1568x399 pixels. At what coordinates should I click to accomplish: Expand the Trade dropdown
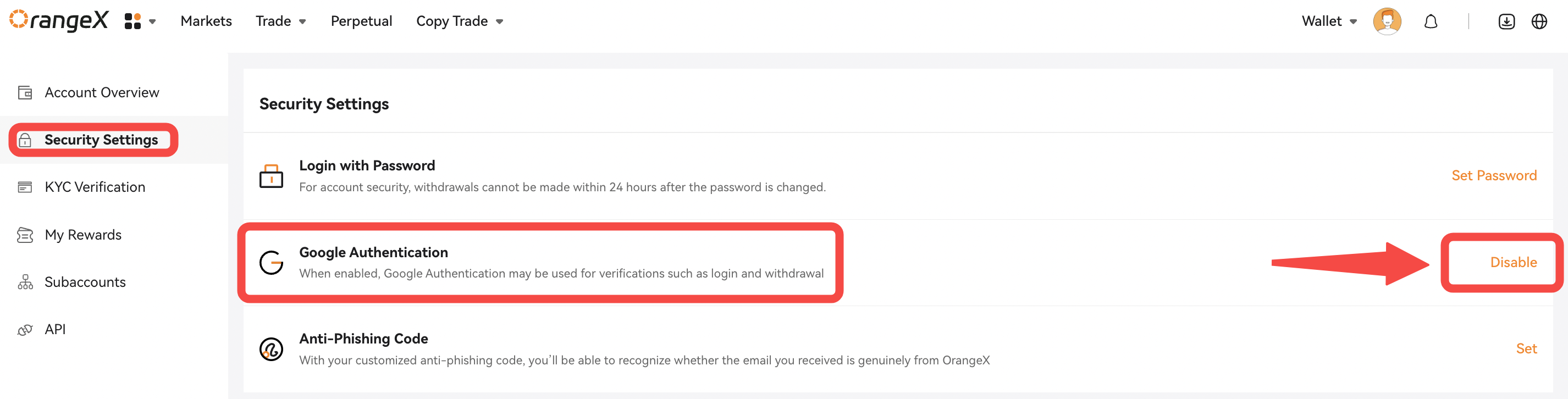280,21
